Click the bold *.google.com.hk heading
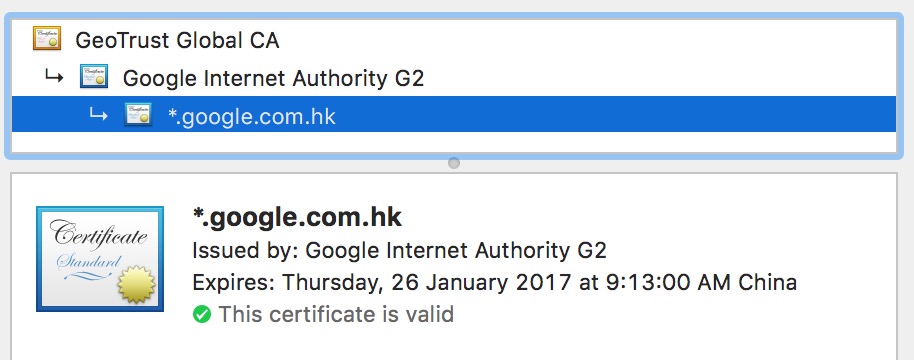The image size is (914, 360). coord(297,217)
